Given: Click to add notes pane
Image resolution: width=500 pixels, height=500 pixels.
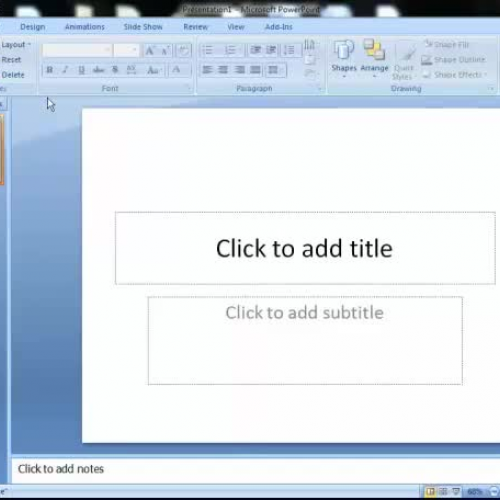Looking at the screenshot, I should (256, 469).
